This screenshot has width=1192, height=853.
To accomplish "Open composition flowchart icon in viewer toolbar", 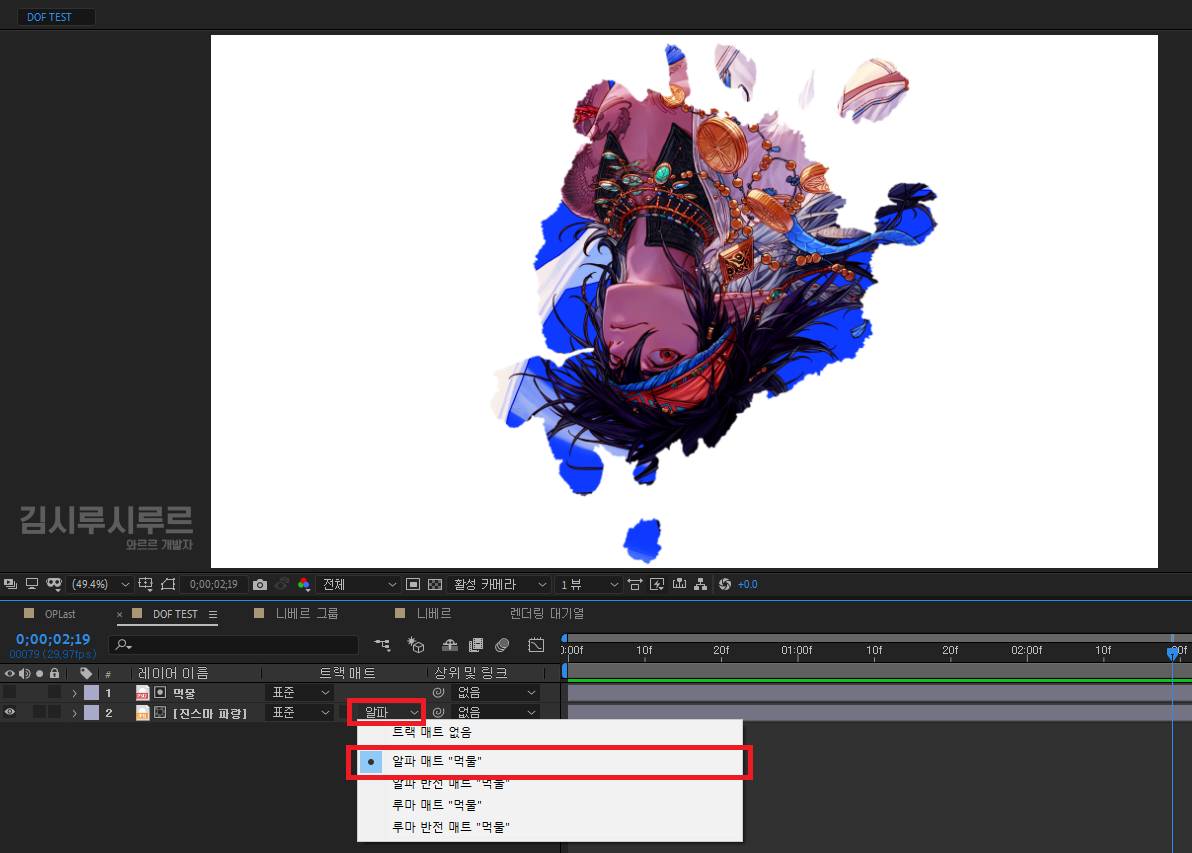I will point(701,584).
